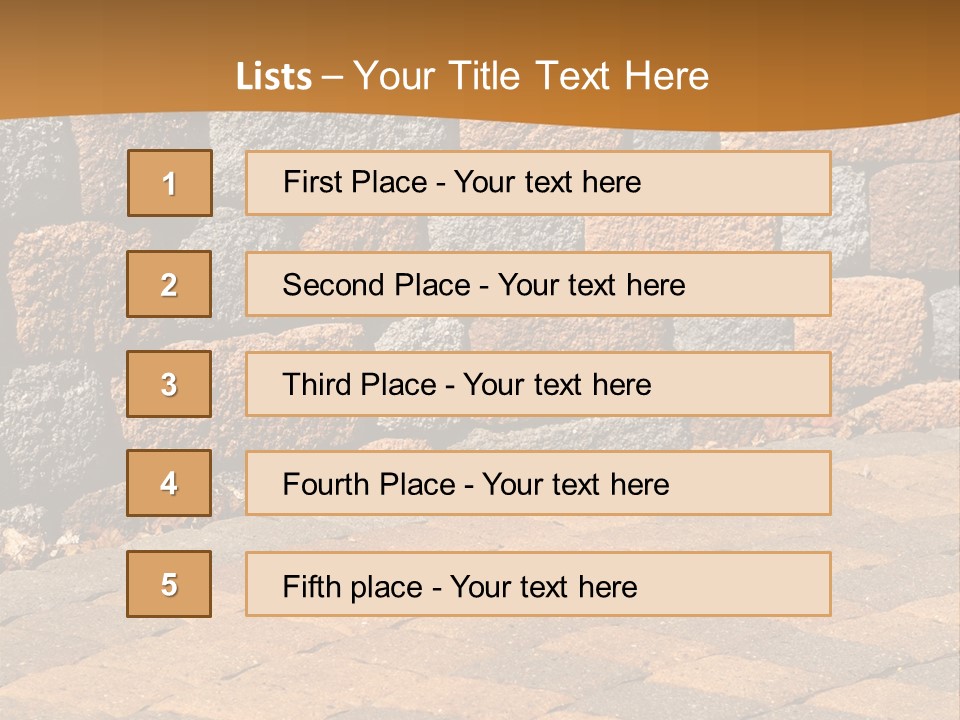Click the word "Third" in the list
960x720 pixels.
pyautogui.click(x=316, y=385)
